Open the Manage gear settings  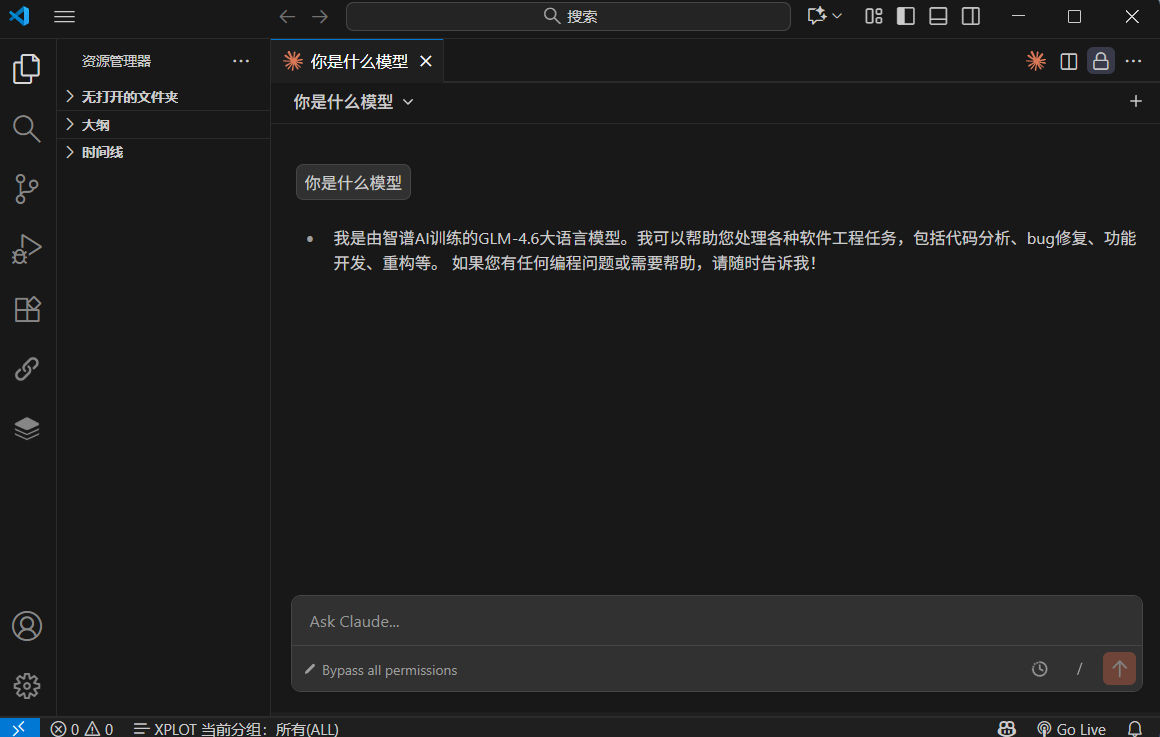point(27,685)
